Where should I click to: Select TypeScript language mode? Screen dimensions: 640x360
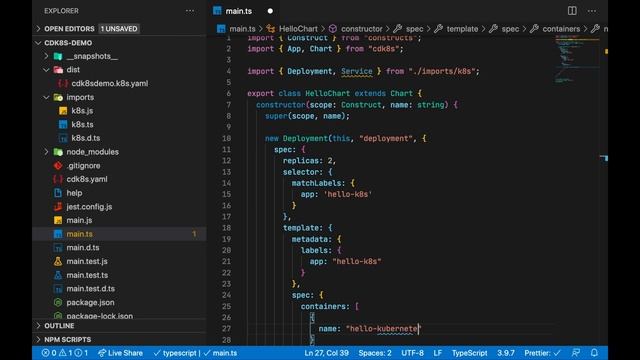[469, 353]
